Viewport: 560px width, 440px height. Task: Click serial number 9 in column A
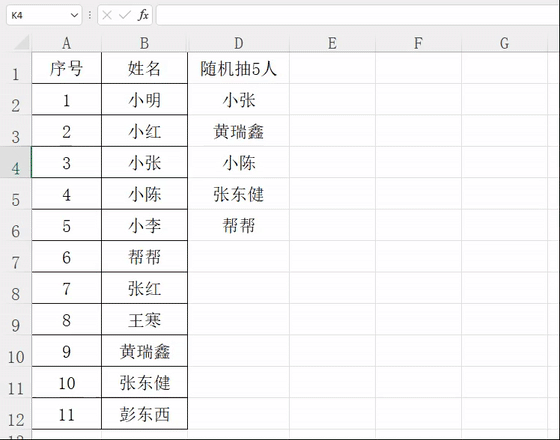pos(66,351)
